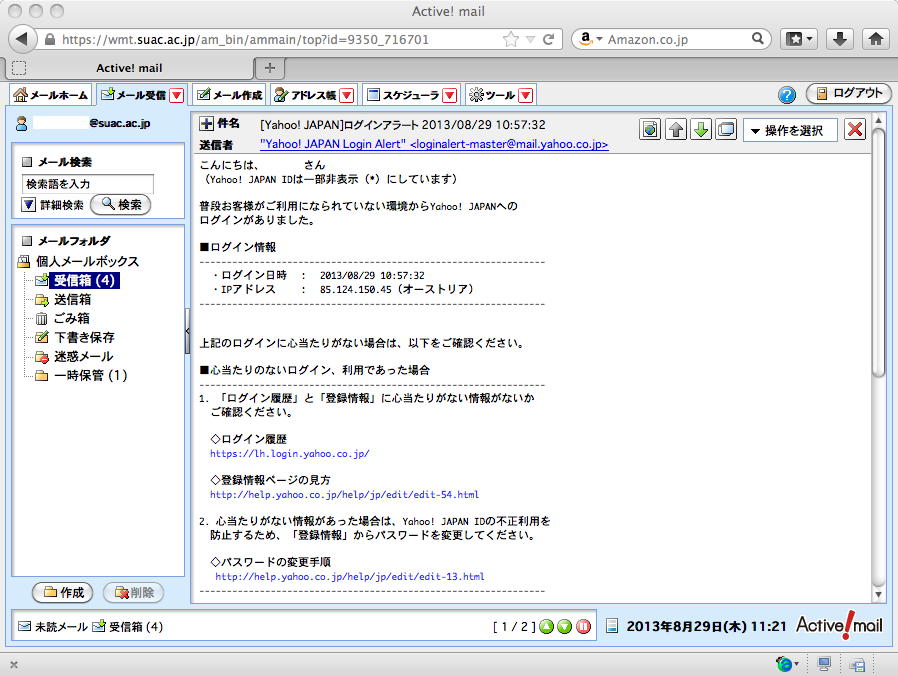Image resolution: width=898 pixels, height=676 pixels.
Task: Select the 一時保管 (1) folder
Action: click(90, 375)
